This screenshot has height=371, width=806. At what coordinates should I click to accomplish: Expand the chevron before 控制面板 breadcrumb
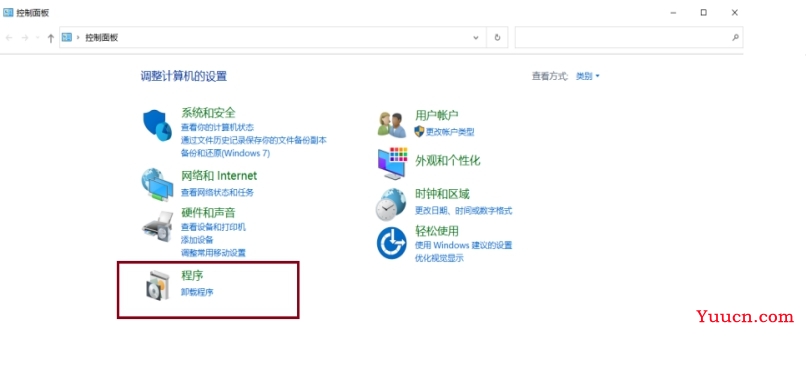79,38
